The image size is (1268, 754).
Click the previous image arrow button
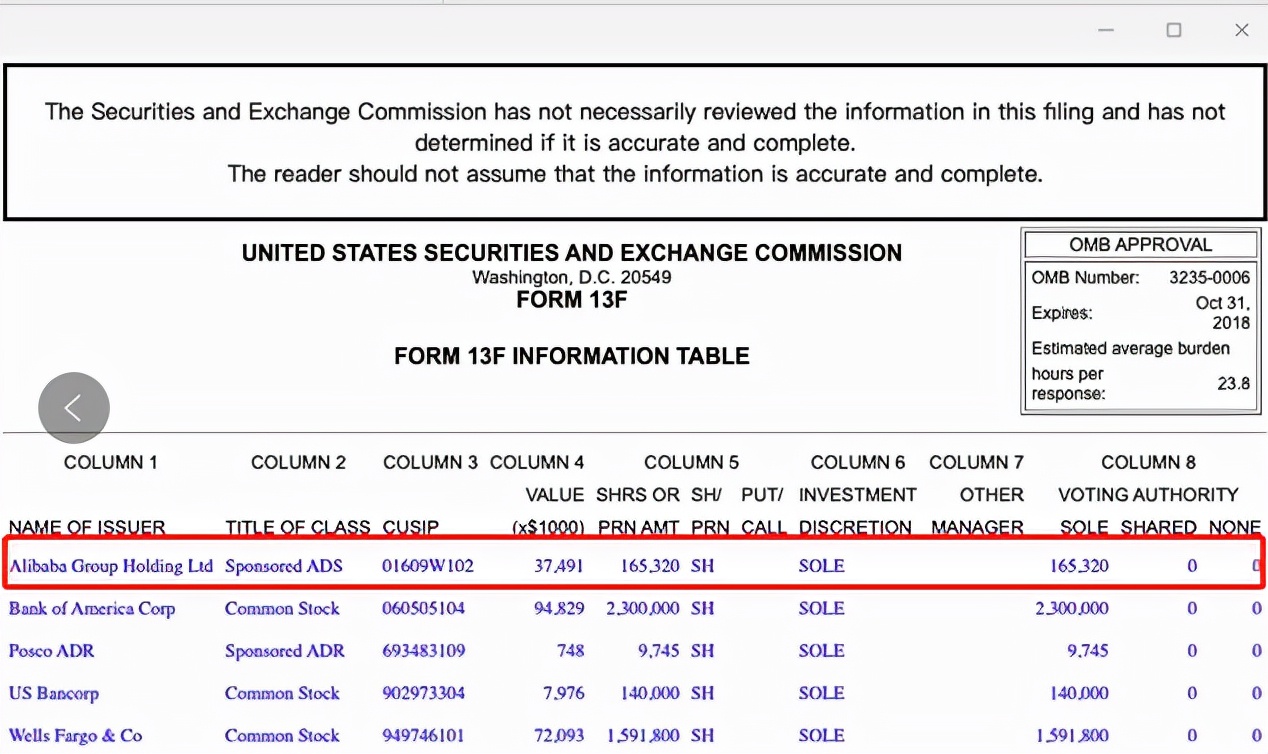[74, 408]
